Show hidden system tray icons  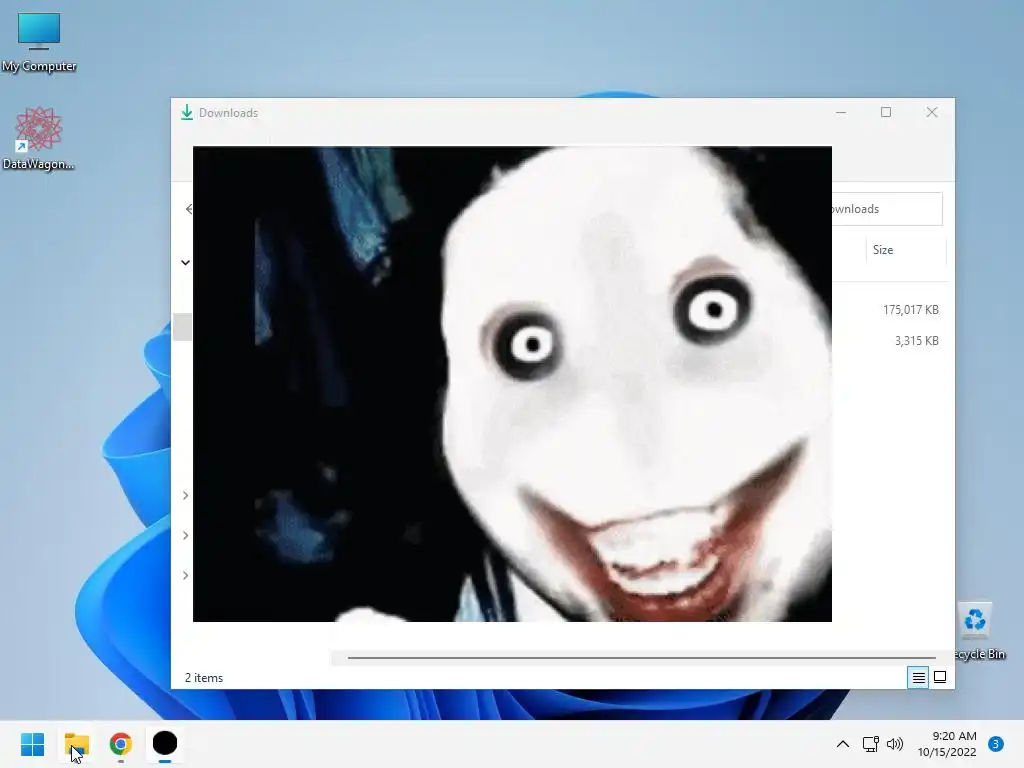coord(842,744)
